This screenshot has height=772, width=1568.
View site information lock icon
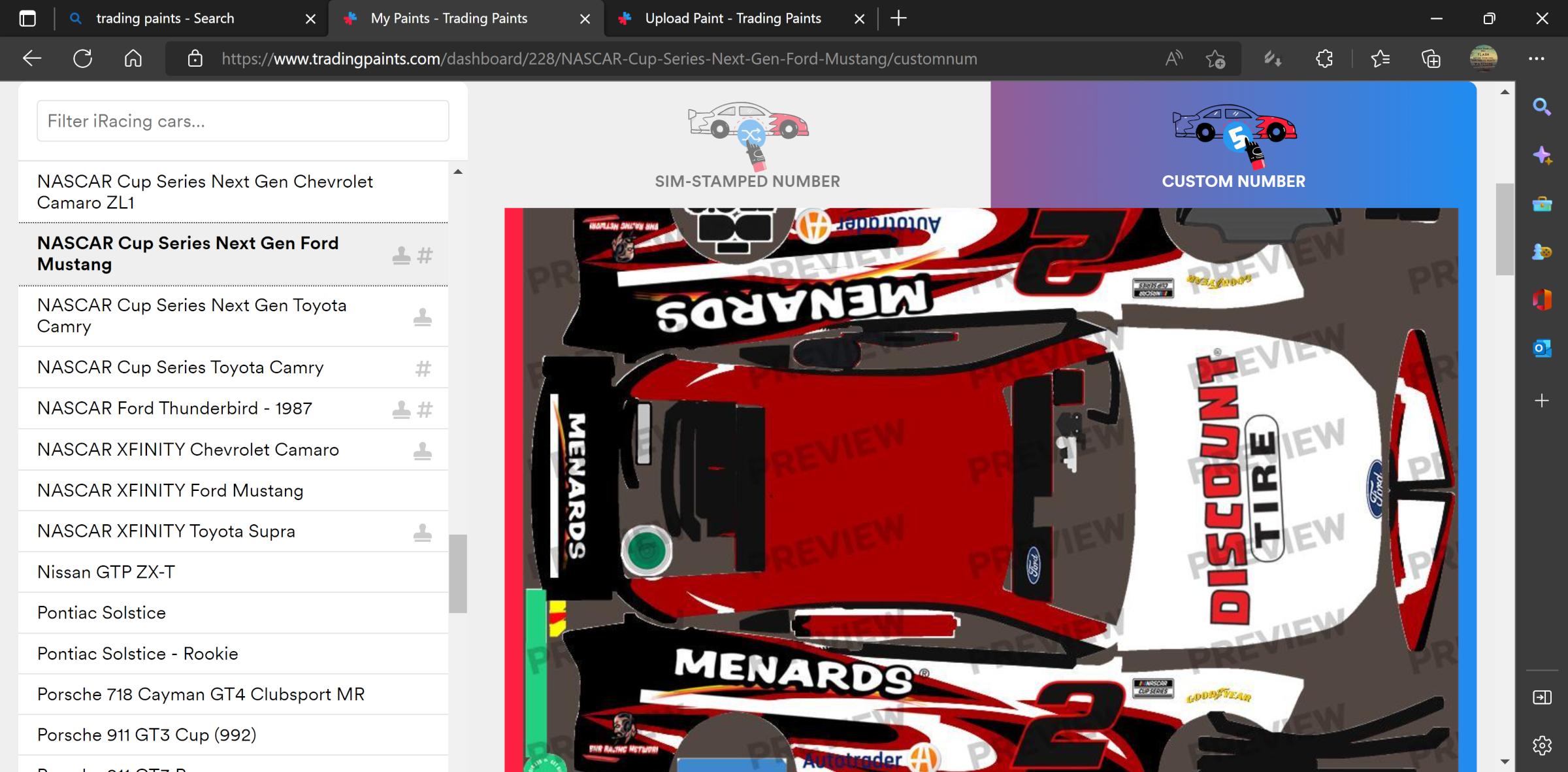tap(195, 59)
